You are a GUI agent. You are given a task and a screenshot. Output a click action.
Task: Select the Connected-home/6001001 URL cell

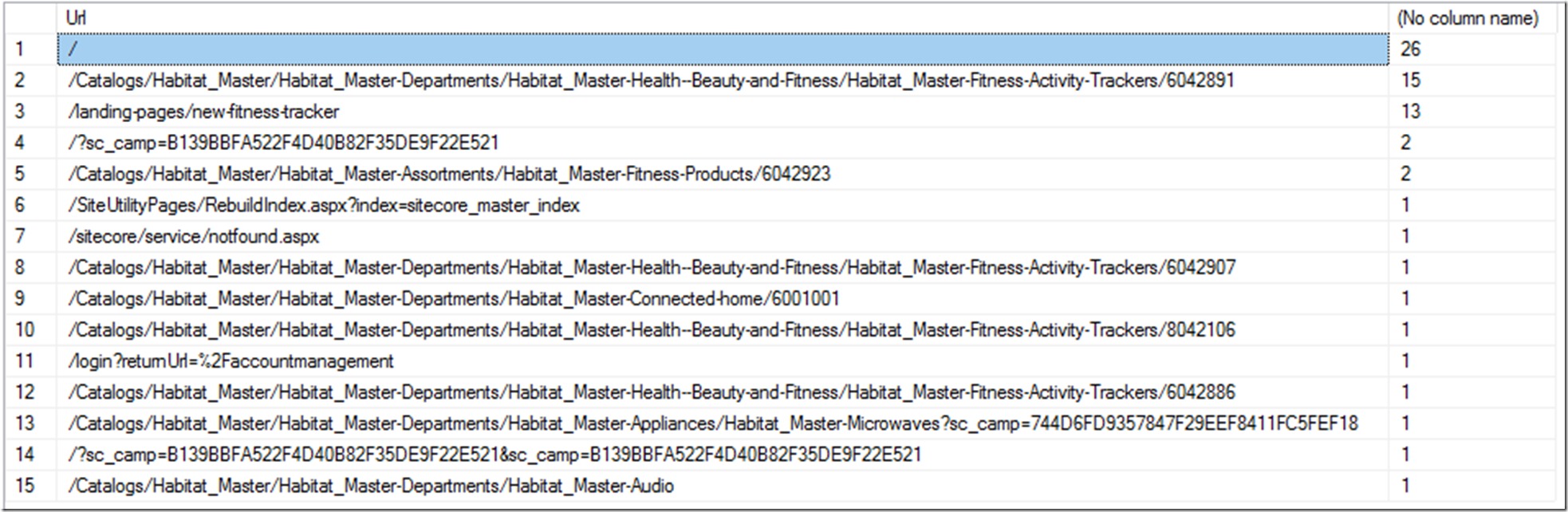coord(454,299)
